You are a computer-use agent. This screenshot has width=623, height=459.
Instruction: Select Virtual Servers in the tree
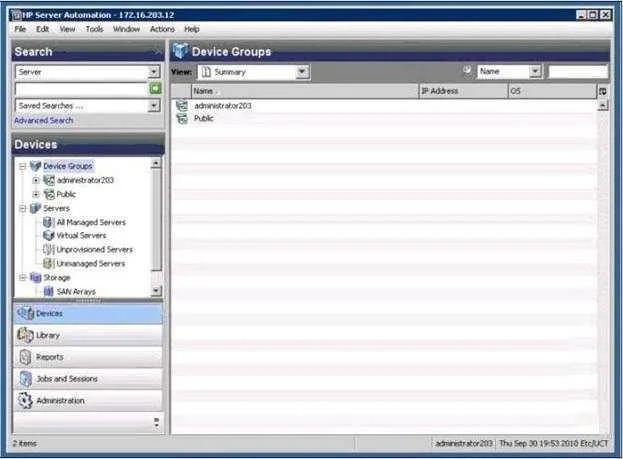pos(81,236)
